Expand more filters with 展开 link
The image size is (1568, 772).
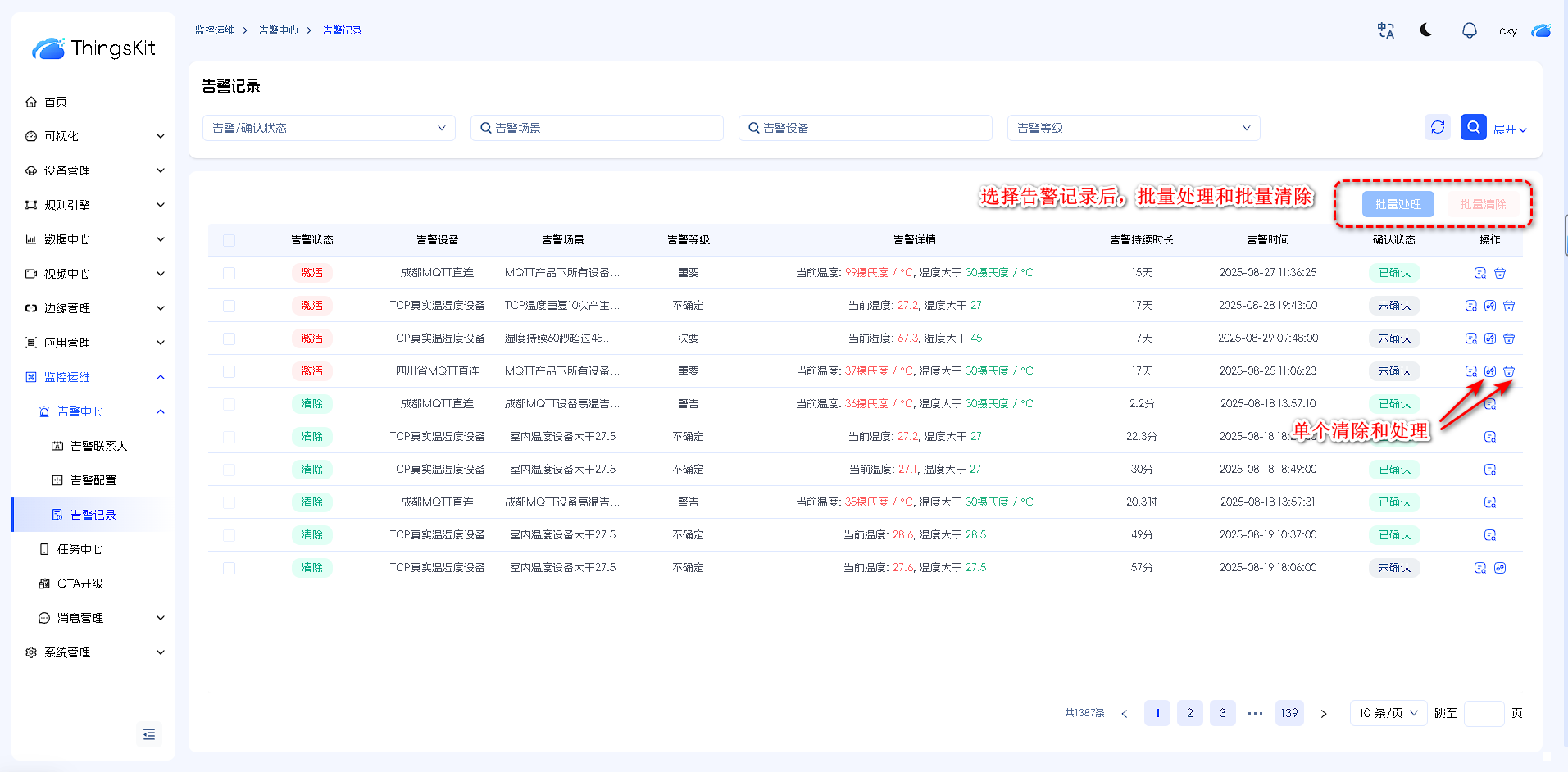click(1509, 129)
